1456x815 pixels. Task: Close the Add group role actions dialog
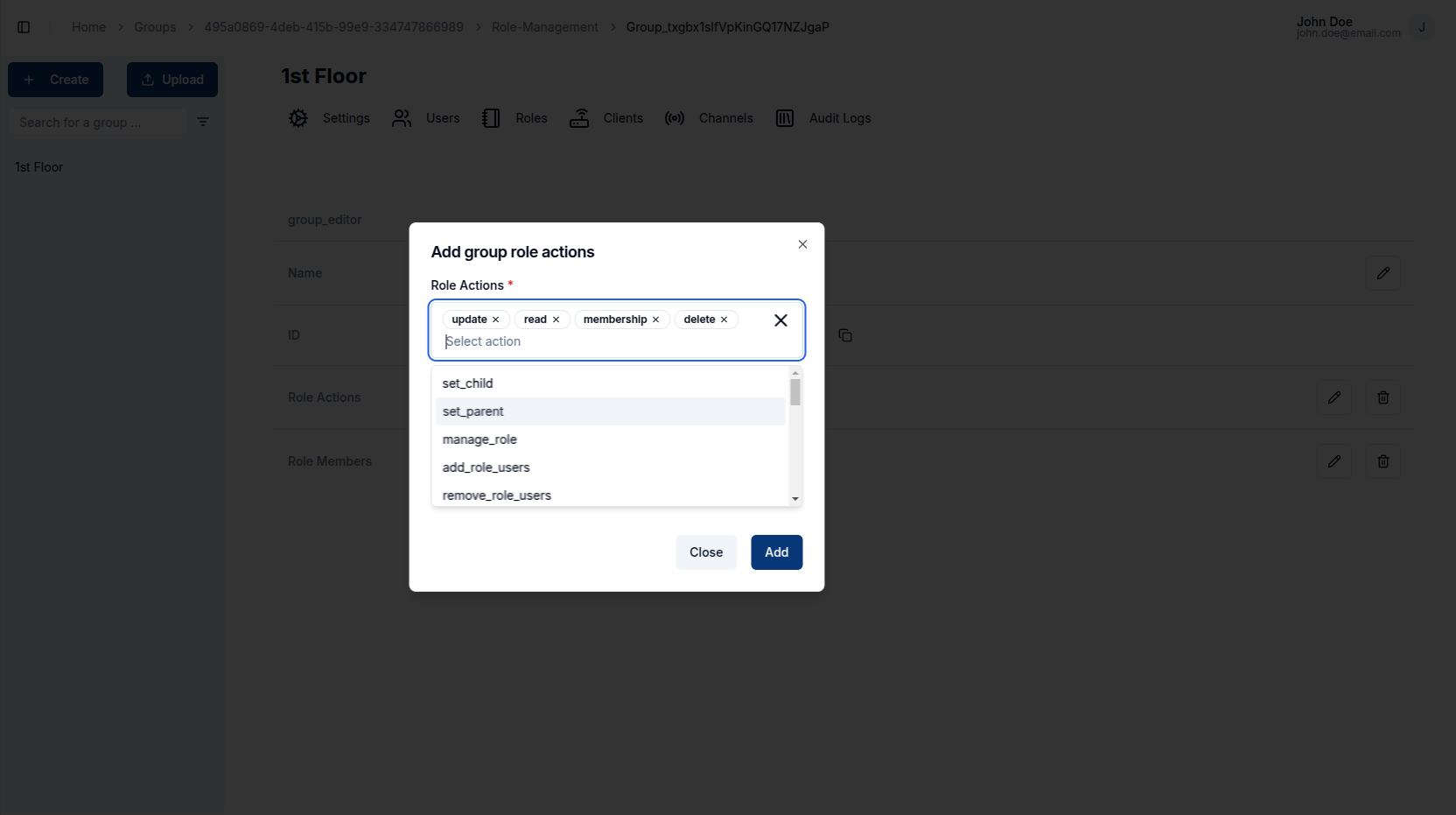point(802,244)
